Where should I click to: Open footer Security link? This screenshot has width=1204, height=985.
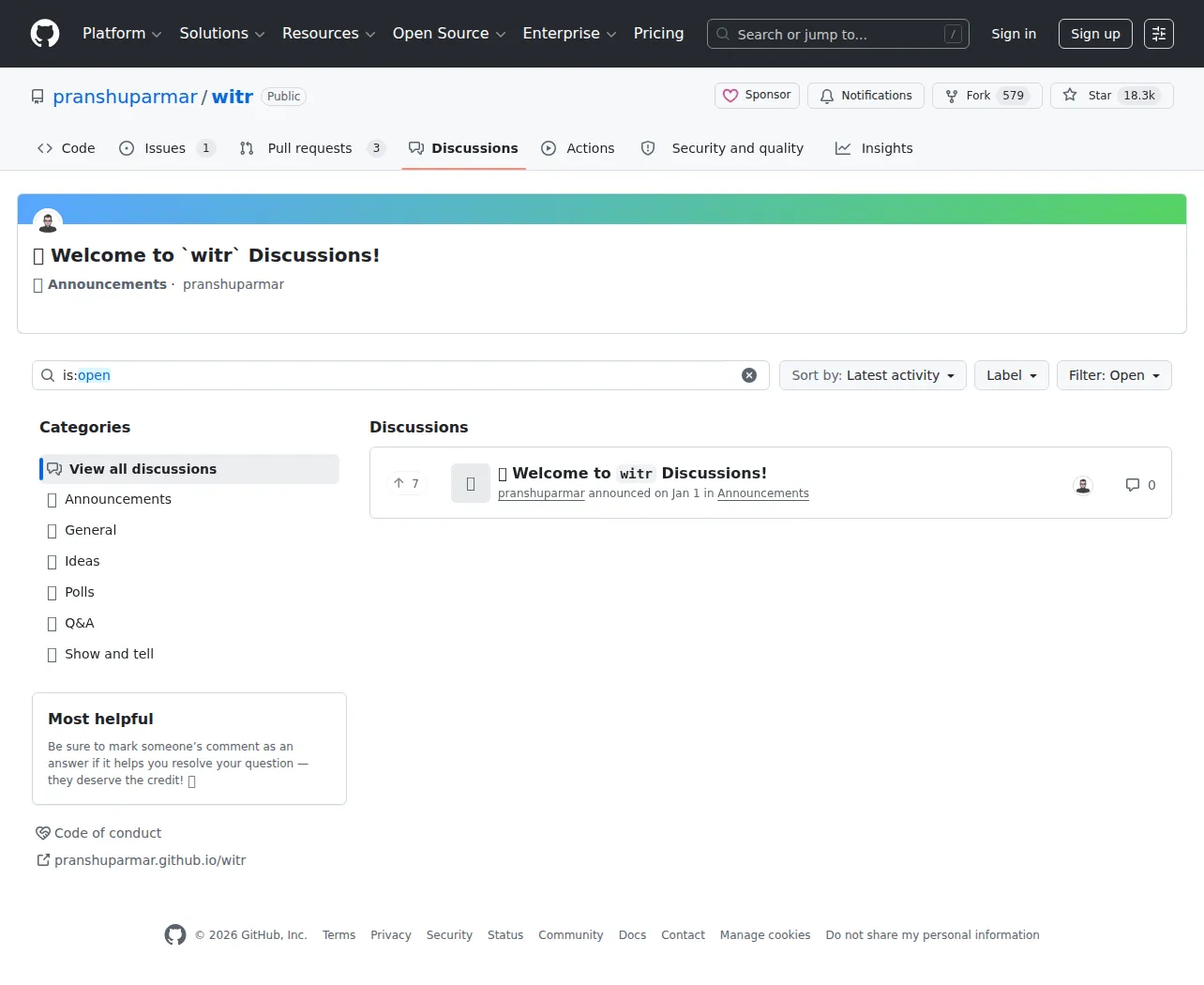tap(449, 935)
